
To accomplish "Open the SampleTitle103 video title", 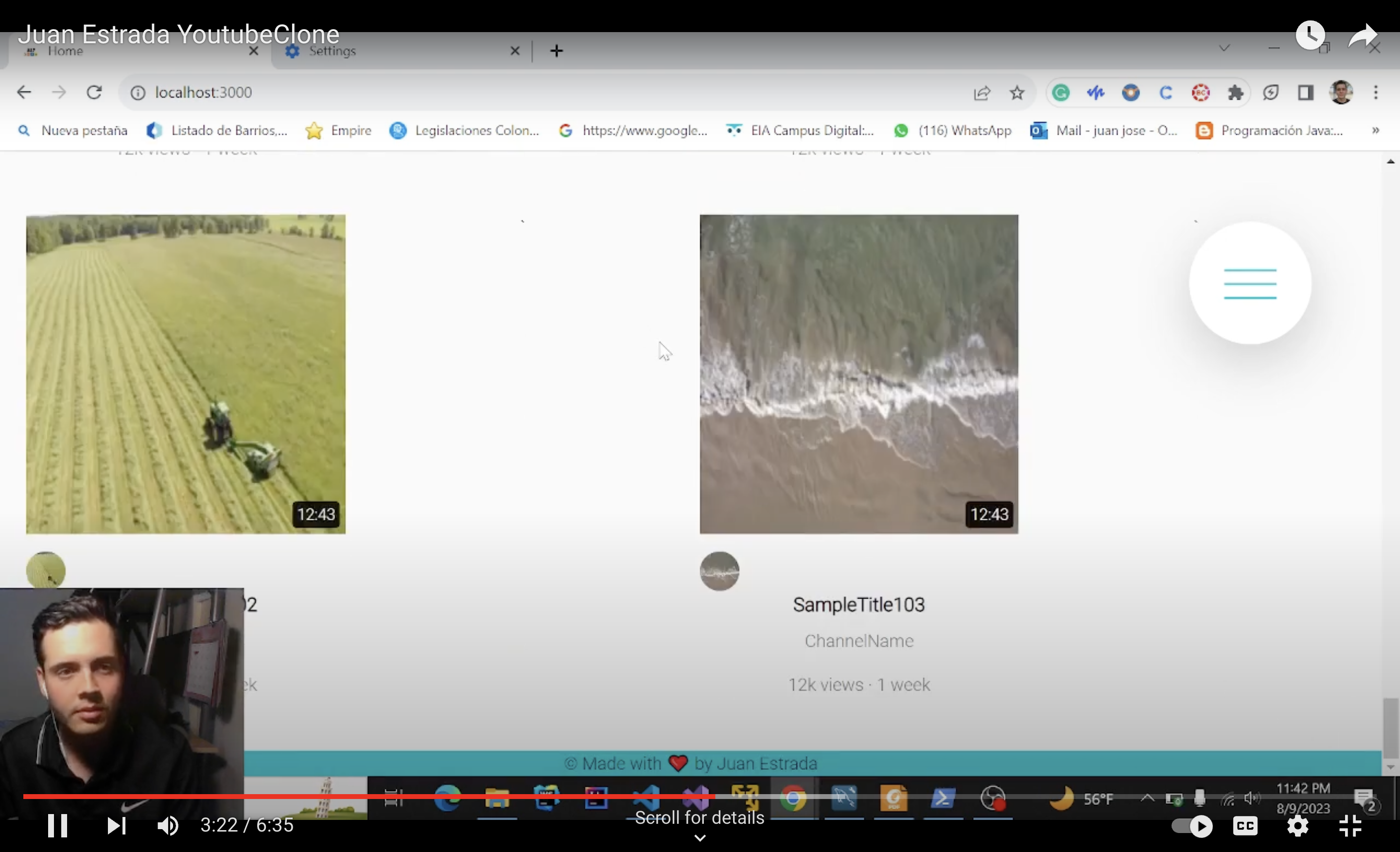I will 858,605.
